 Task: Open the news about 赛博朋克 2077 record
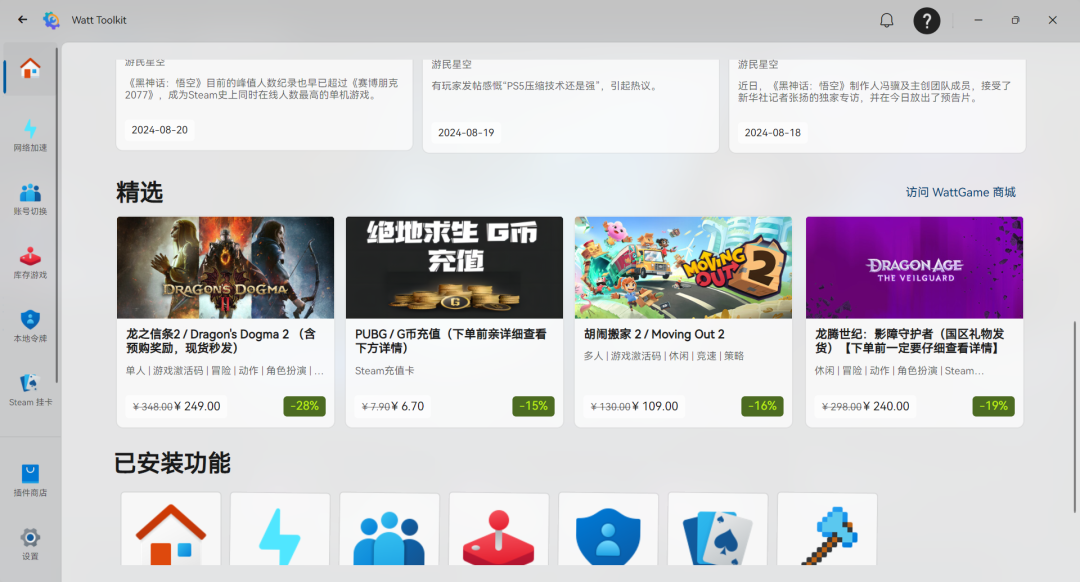(264, 103)
